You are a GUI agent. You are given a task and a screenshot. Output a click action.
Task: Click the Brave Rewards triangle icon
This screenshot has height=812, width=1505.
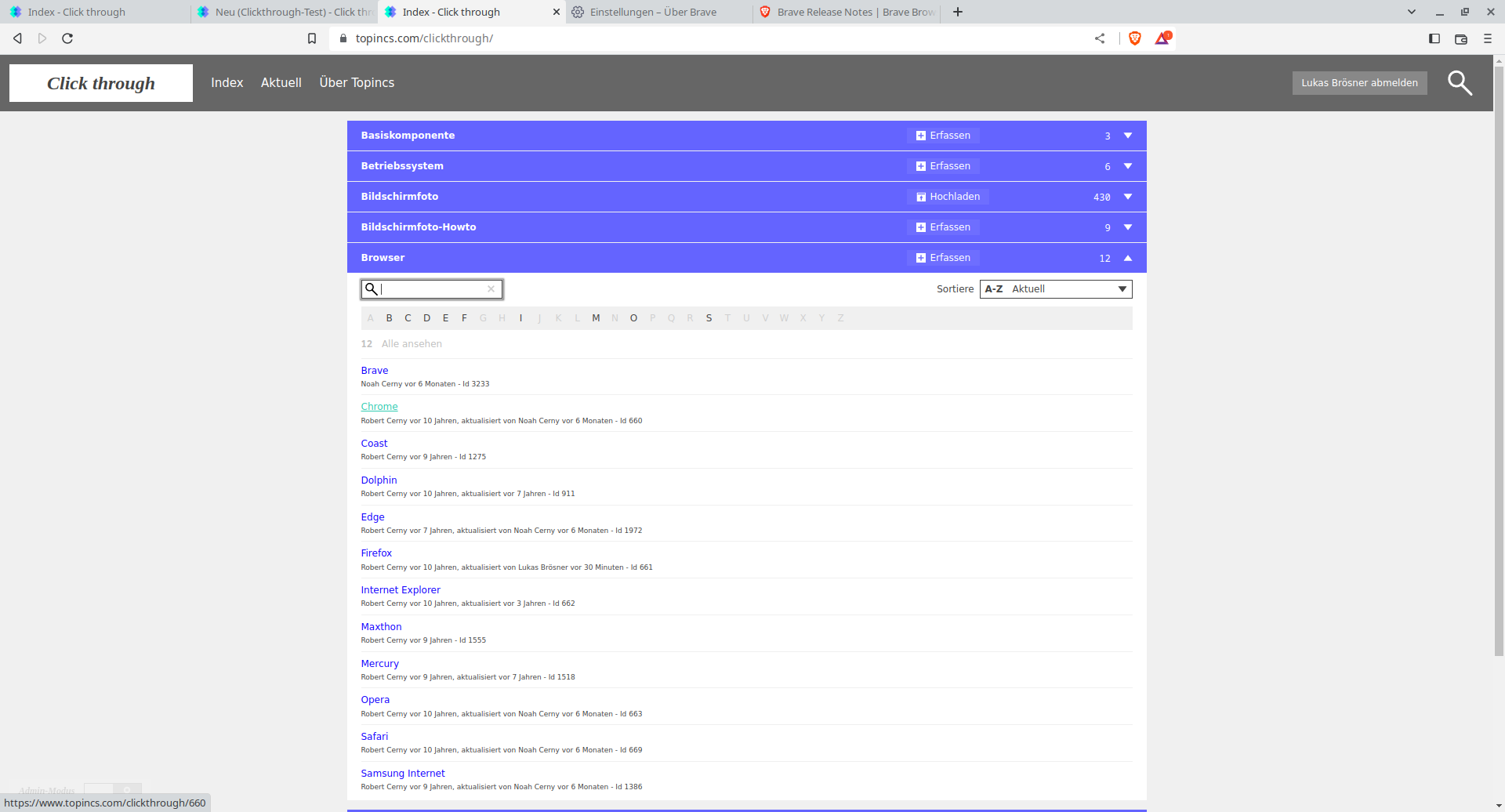[x=1162, y=38]
